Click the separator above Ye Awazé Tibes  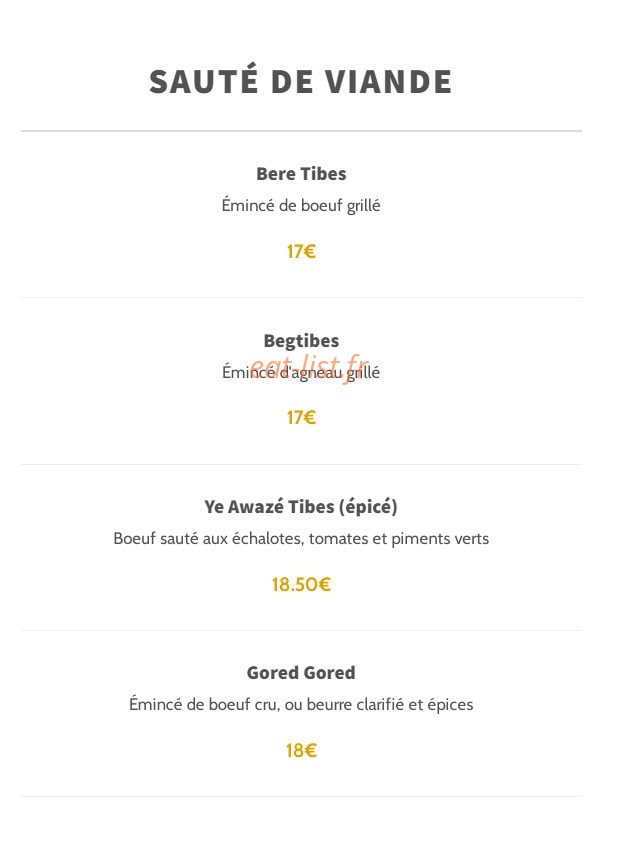(x=301, y=465)
